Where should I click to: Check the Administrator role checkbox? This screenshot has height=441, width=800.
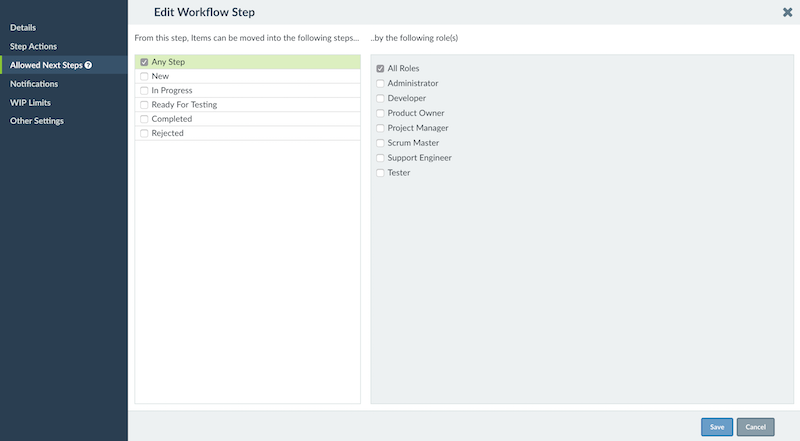[x=380, y=83]
